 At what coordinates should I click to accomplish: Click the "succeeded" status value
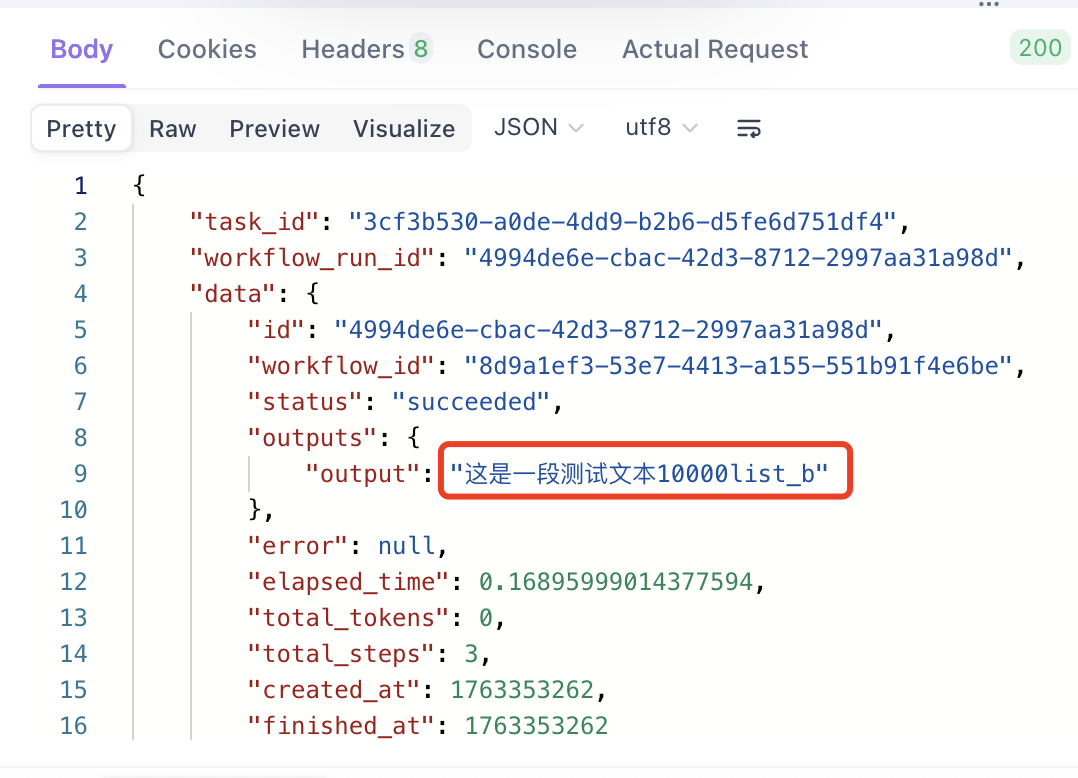tap(470, 402)
